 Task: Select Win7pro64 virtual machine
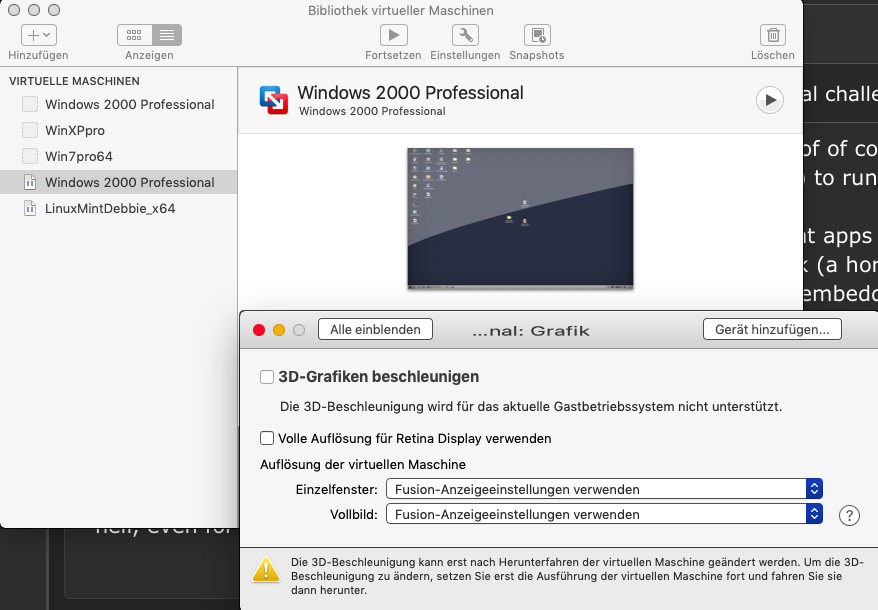click(x=118, y=156)
